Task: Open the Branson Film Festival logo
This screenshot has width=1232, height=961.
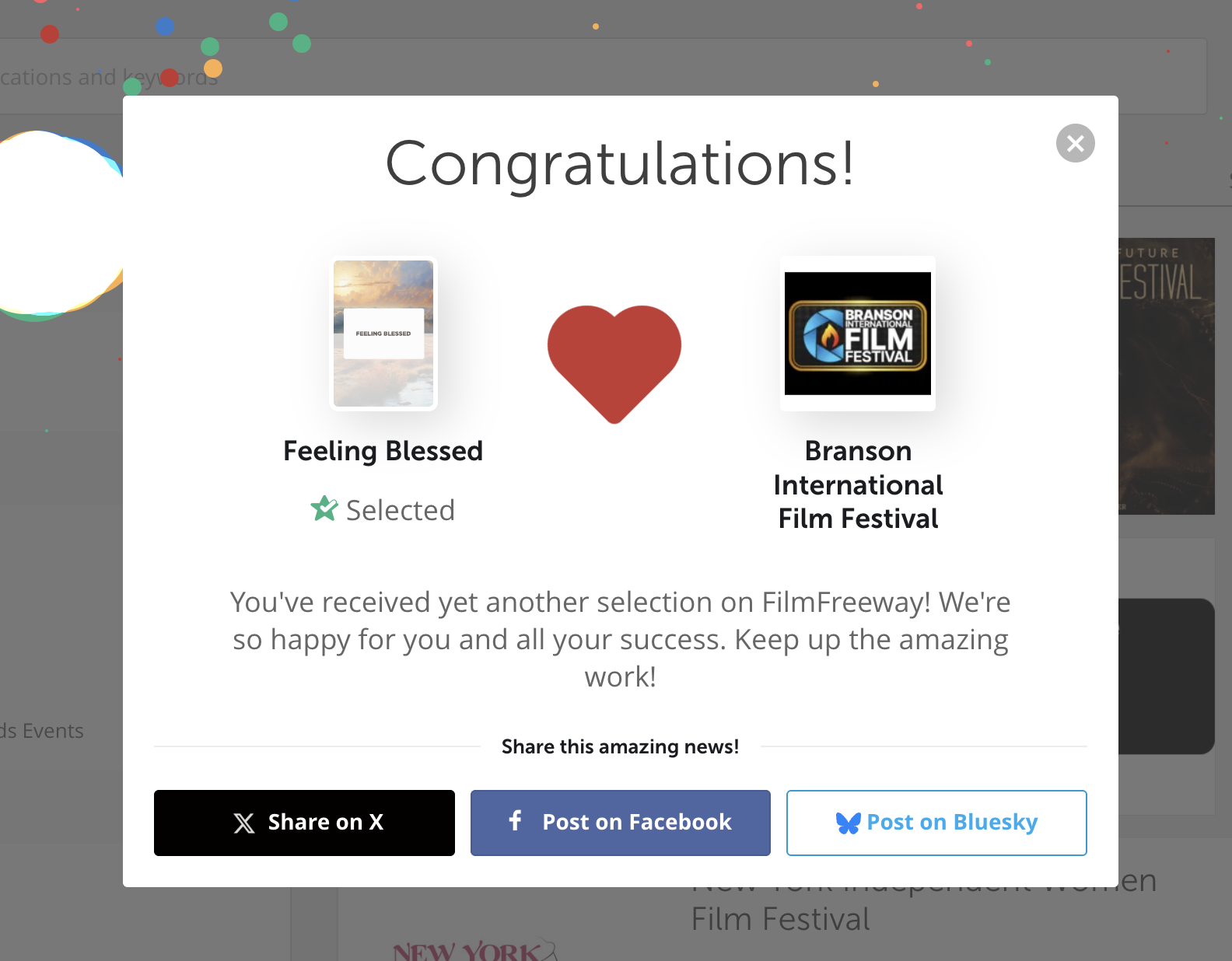Action: coord(857,334)
